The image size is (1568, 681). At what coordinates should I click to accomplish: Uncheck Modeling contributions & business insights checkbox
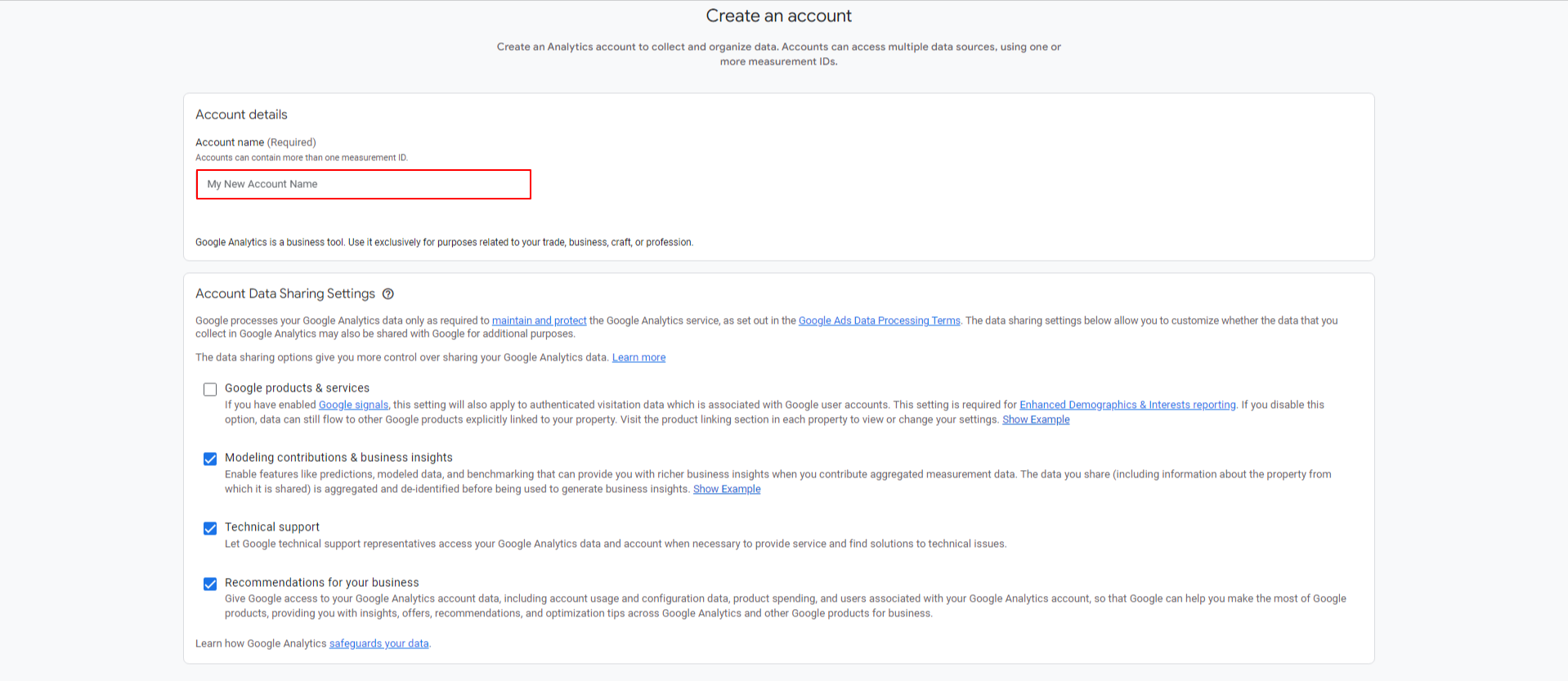(x=210, y=459)
